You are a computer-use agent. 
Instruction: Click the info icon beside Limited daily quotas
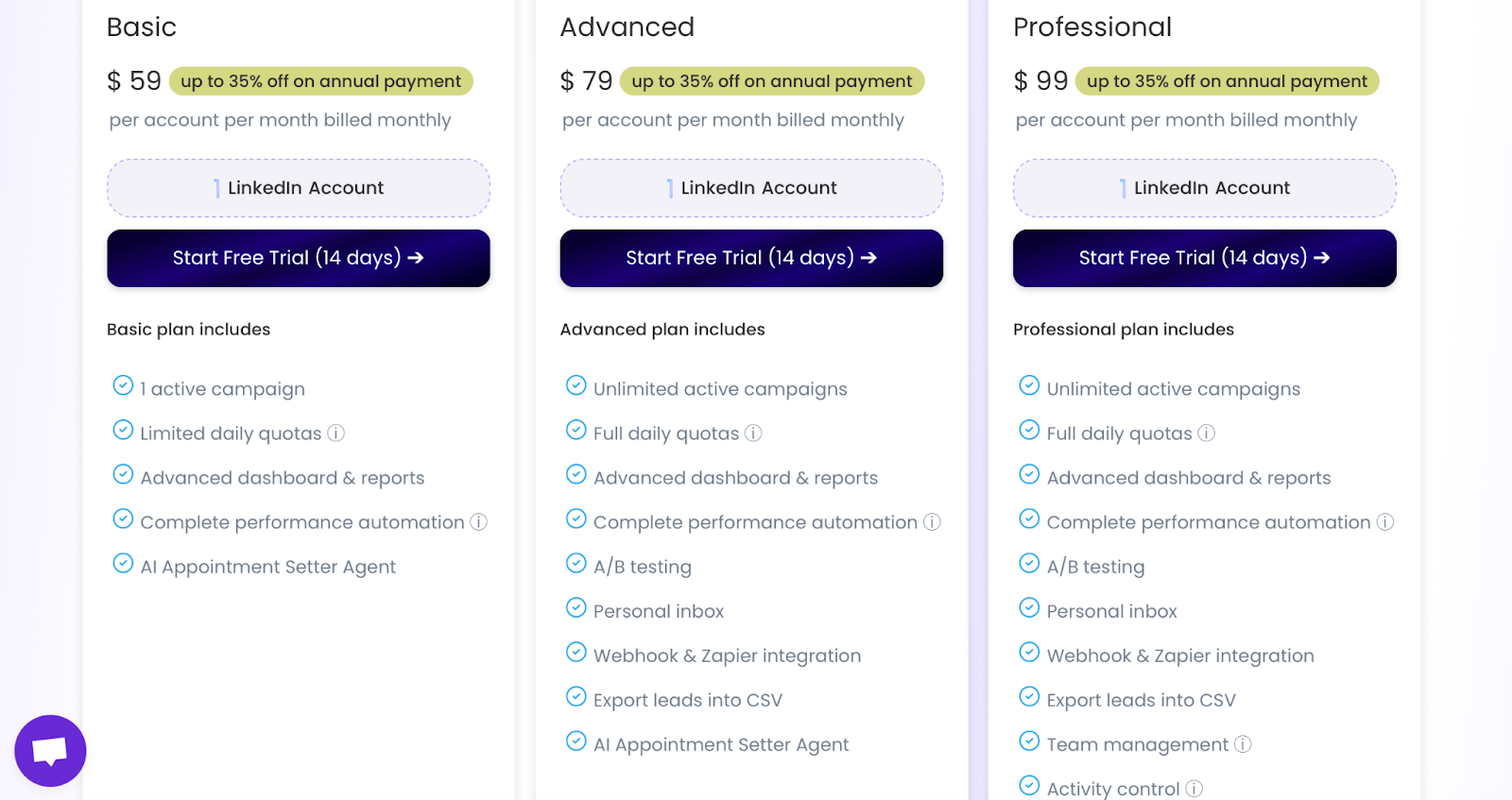click(x=337, y=433)
